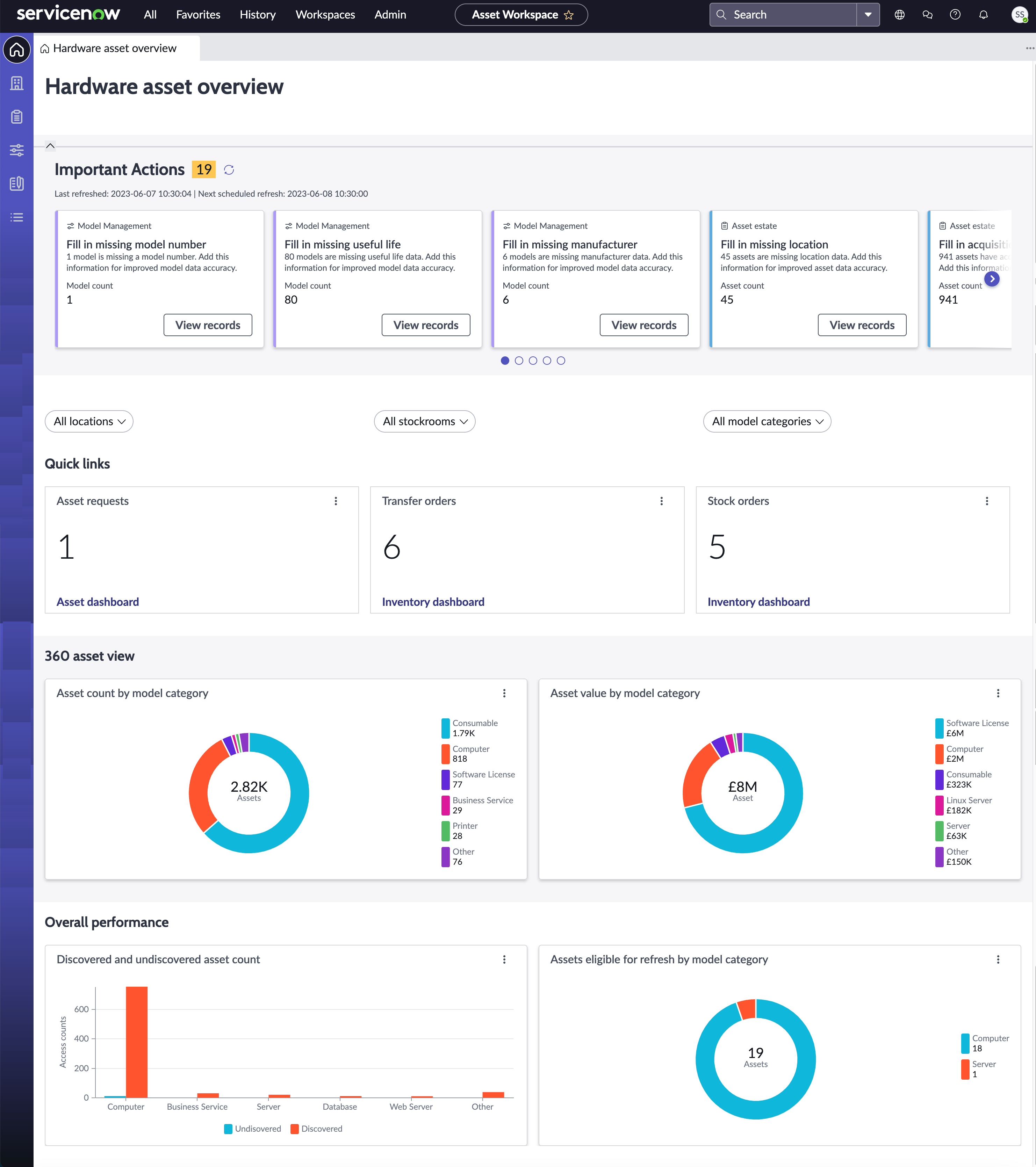This screenshot has width=1036, height=1167.
Task: View records for missing location
Action: click(862, 325)
